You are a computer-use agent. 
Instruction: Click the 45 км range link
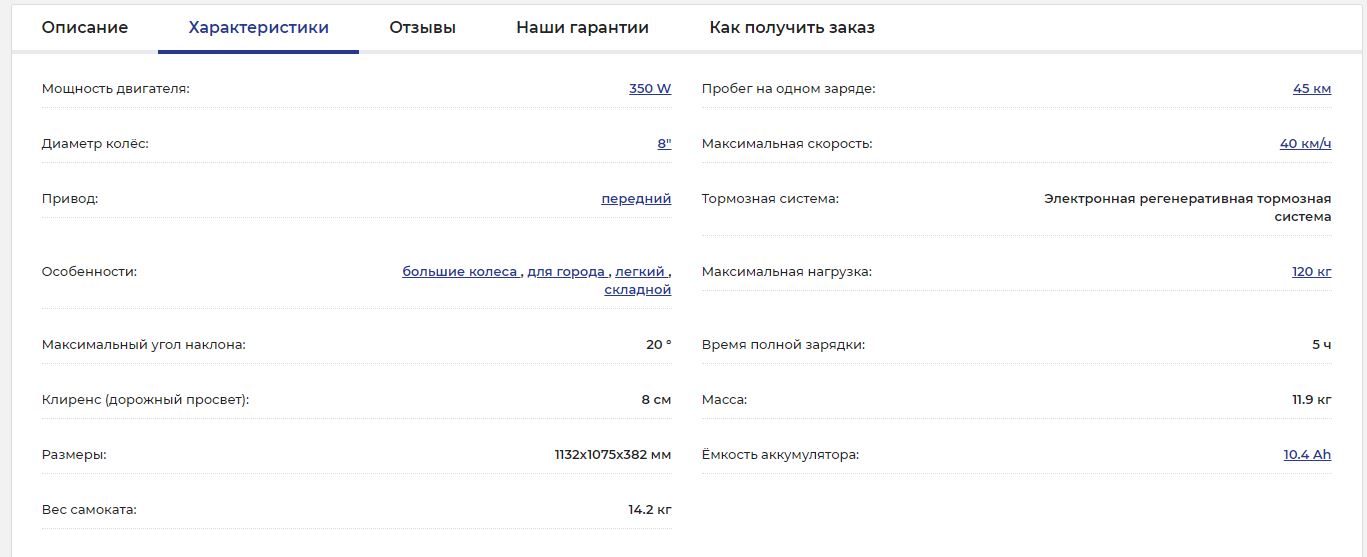tap(1312, 88)
